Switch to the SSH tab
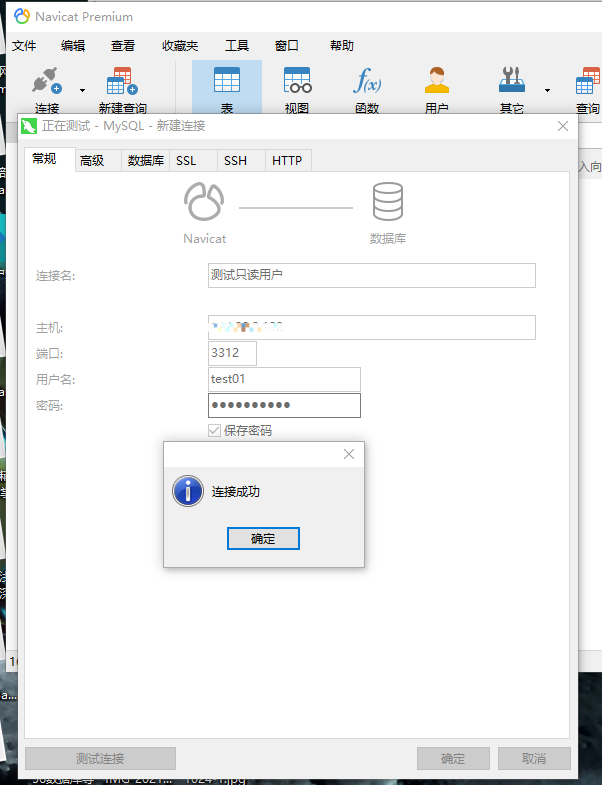Screen dimensions: 602x785 241,161
